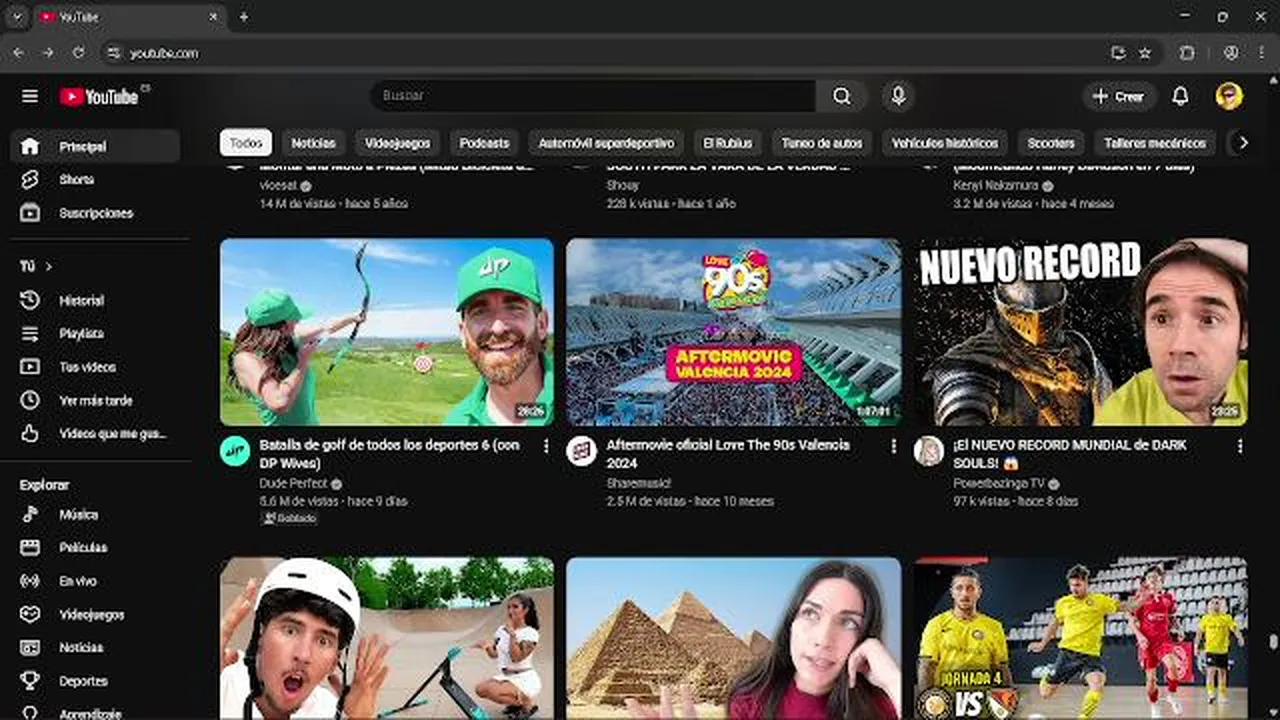
Task: Open the browser profile icon
Action: 1231,53
